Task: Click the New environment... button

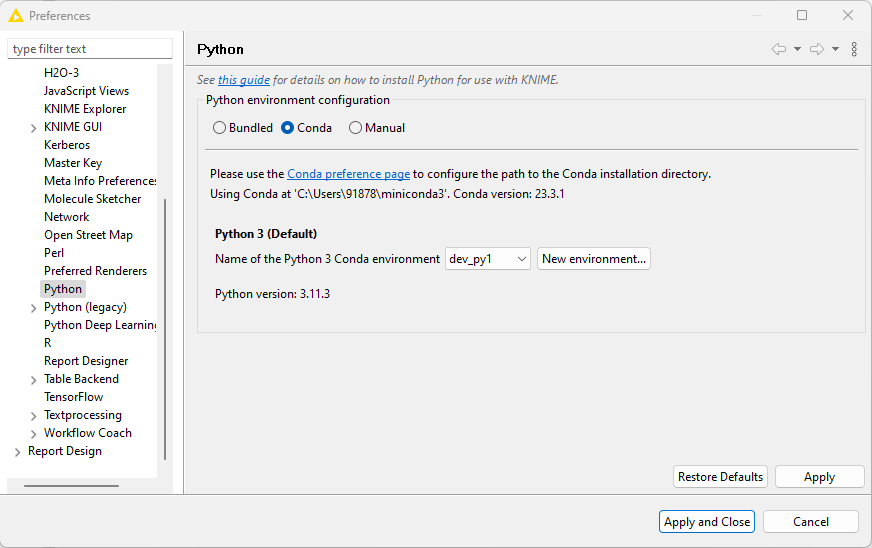Action: click(594, 259)
